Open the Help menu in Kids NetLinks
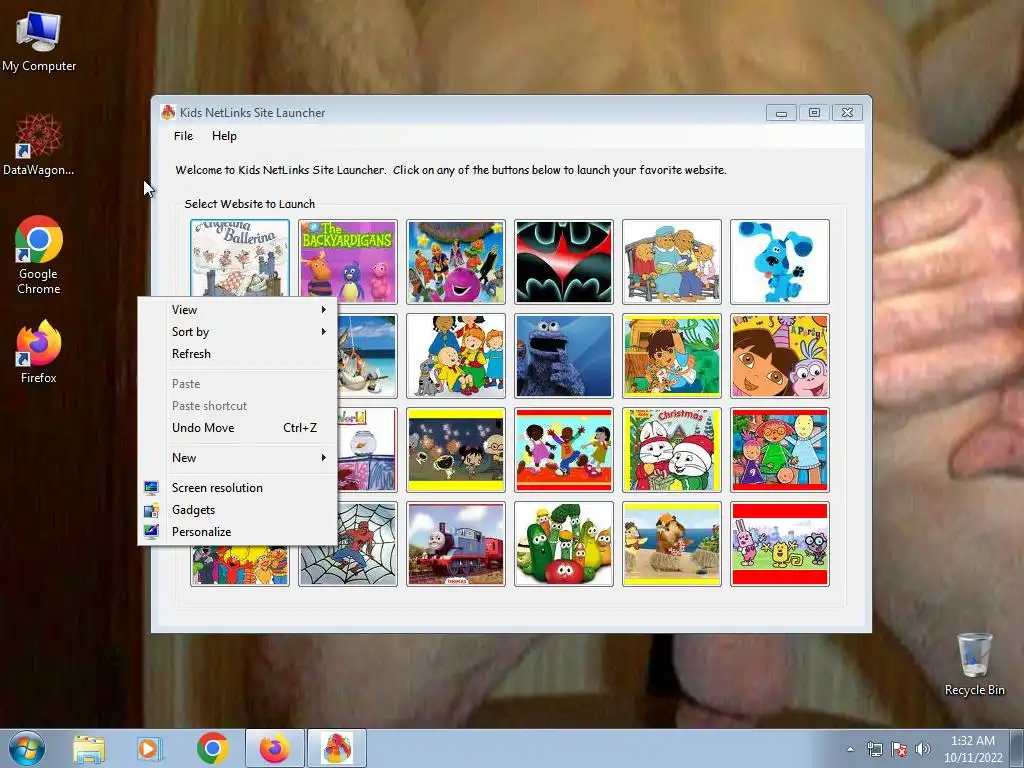The height and width of the screenshot is (768, 1024). coord(224,136)
